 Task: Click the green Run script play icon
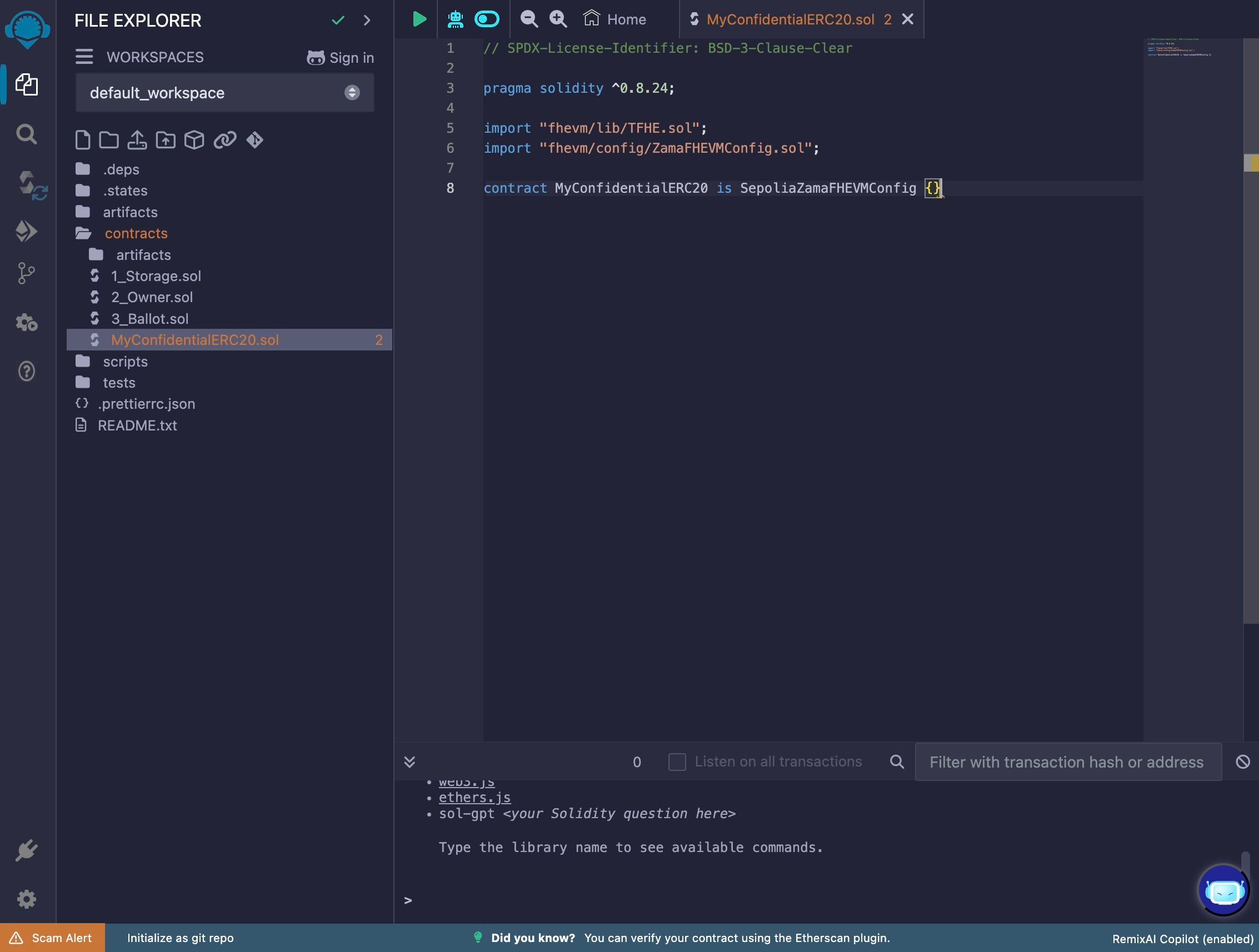click(x=419, y=19)
